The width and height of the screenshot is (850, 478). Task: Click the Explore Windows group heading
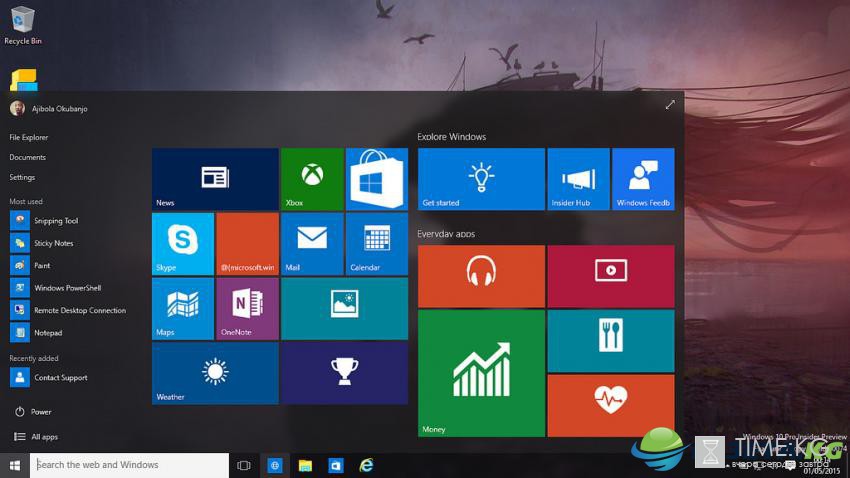click(x=452, y=137)
